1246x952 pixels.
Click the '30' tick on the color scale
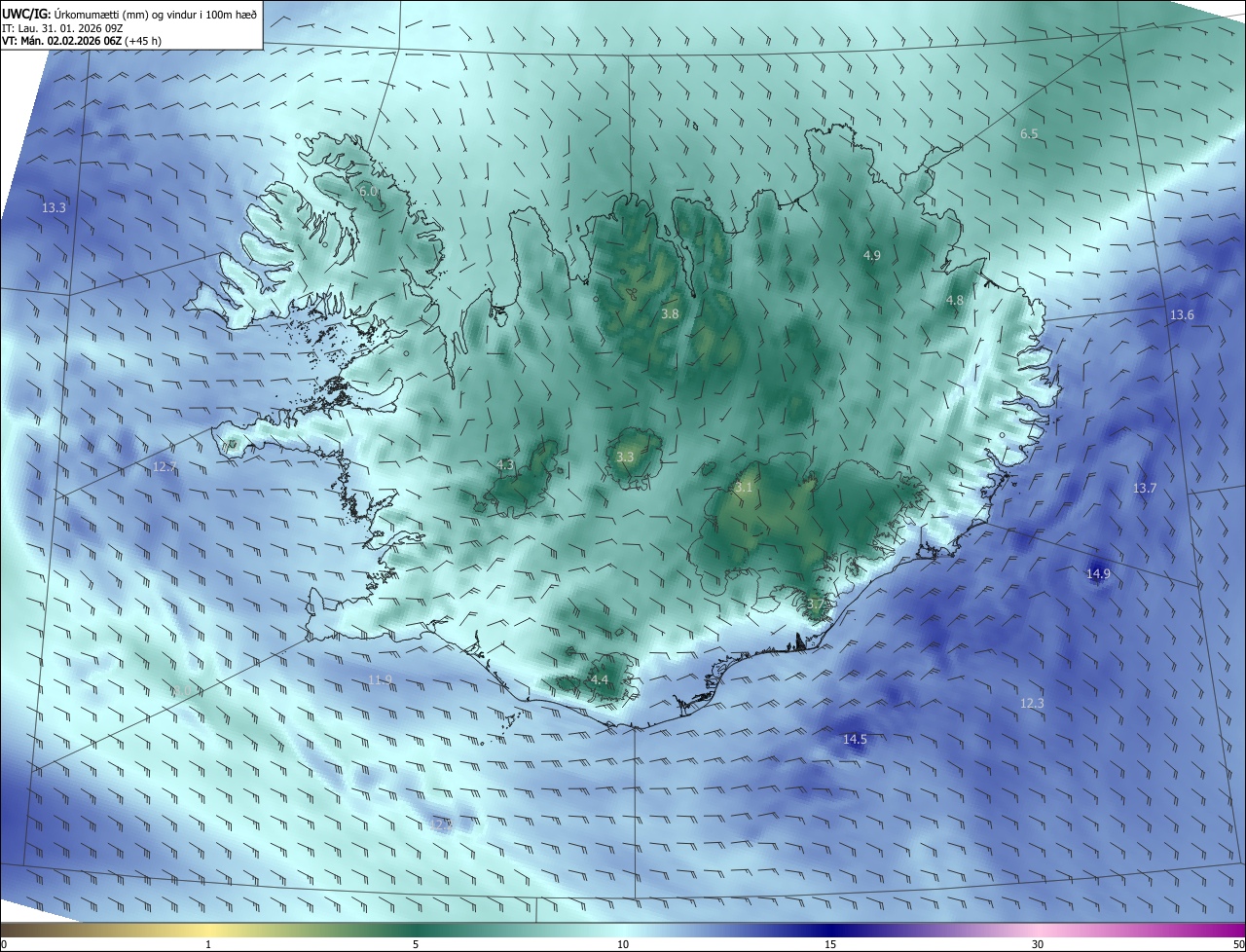[x=1038, y=944]
